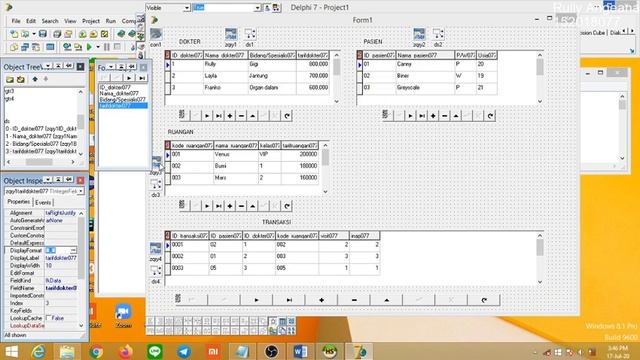The height and width of the screenshot is (360, 640).
Task: Click the Venus cell in RUANGAN grid
Action: (x=236, y=155)
